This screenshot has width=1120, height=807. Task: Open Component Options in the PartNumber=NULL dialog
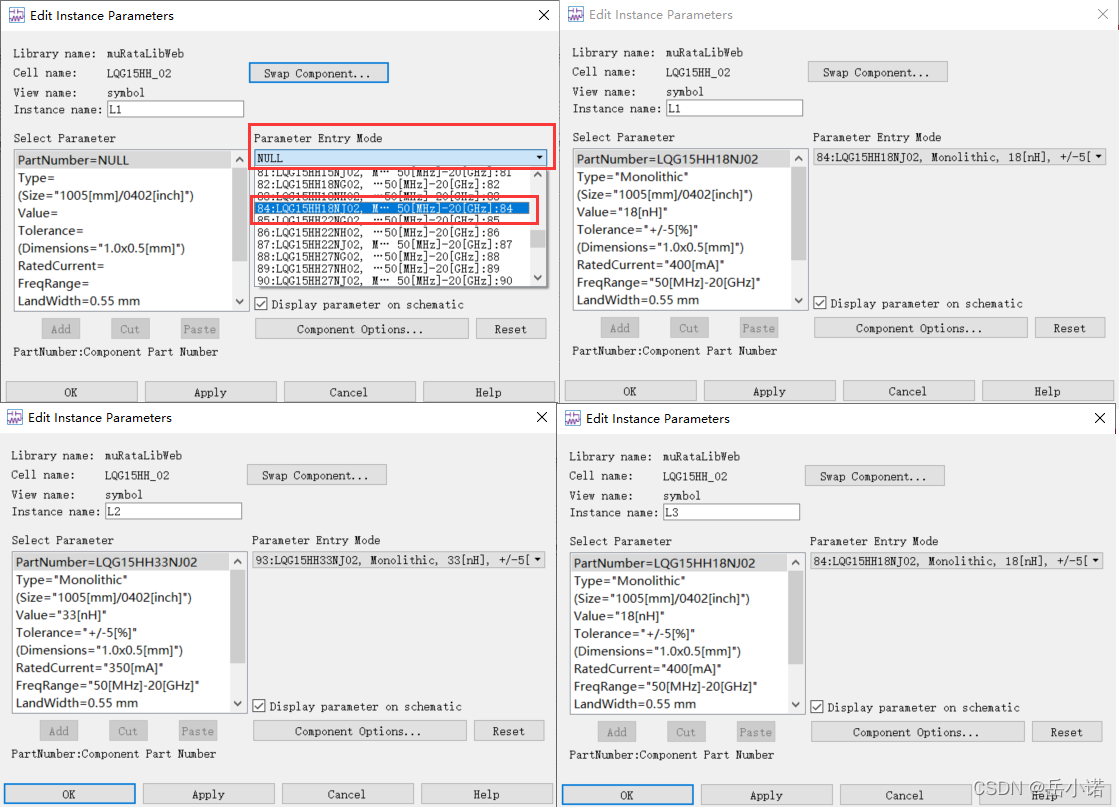point(361,329)
